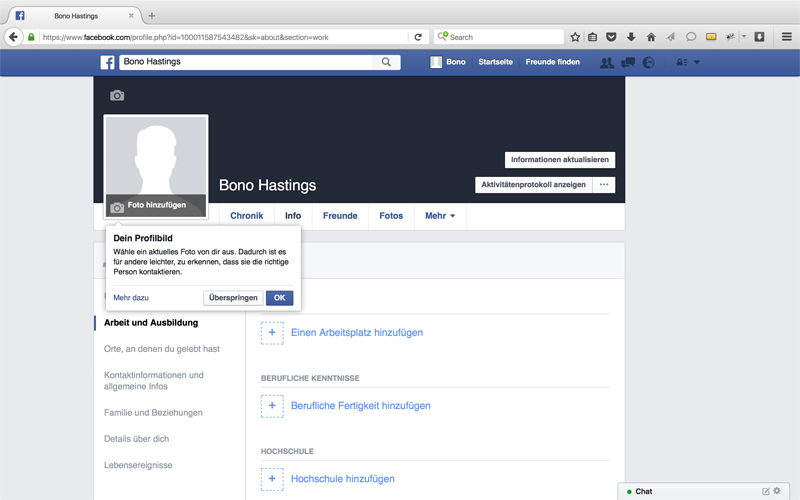Click plus box beside Hochschule hinzufügen
Viewport: 800px width, 500px height.
[x=272, y=479]
